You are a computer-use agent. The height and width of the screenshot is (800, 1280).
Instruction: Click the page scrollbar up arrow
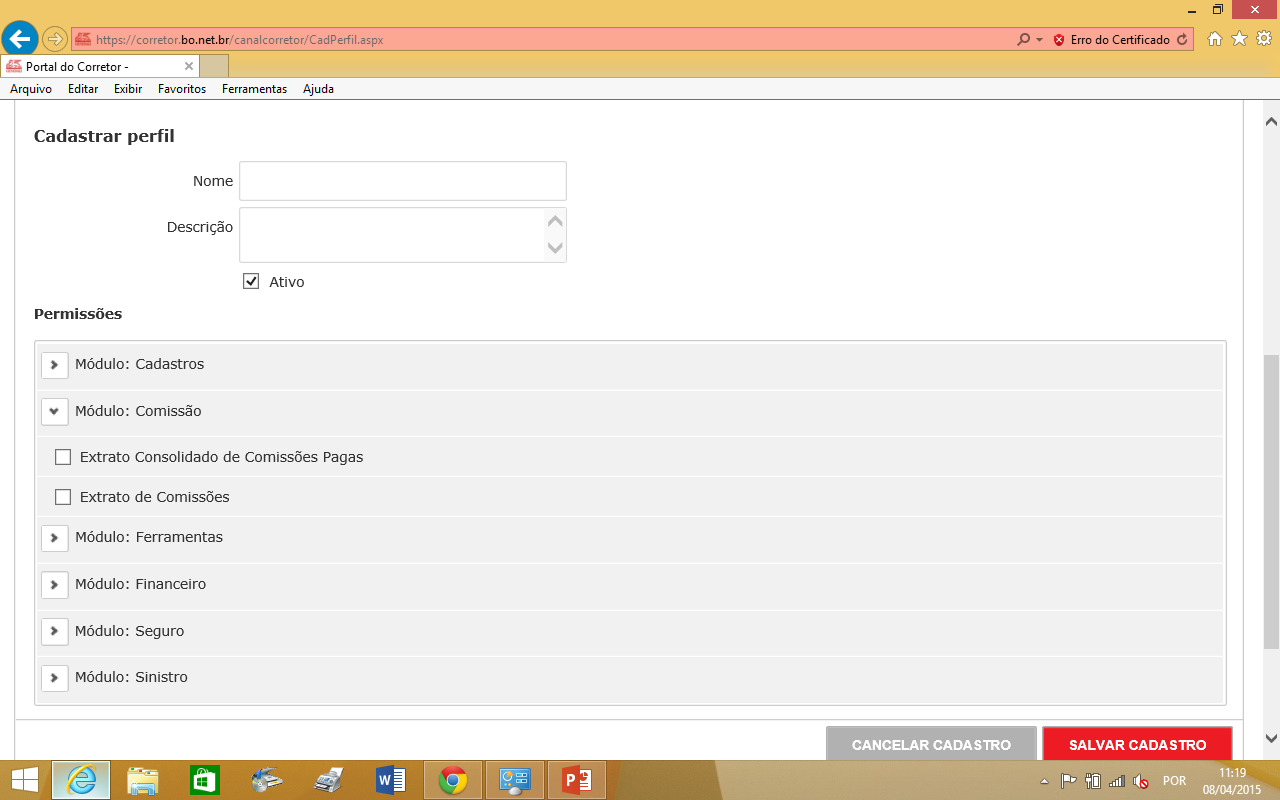[1271, 121]
